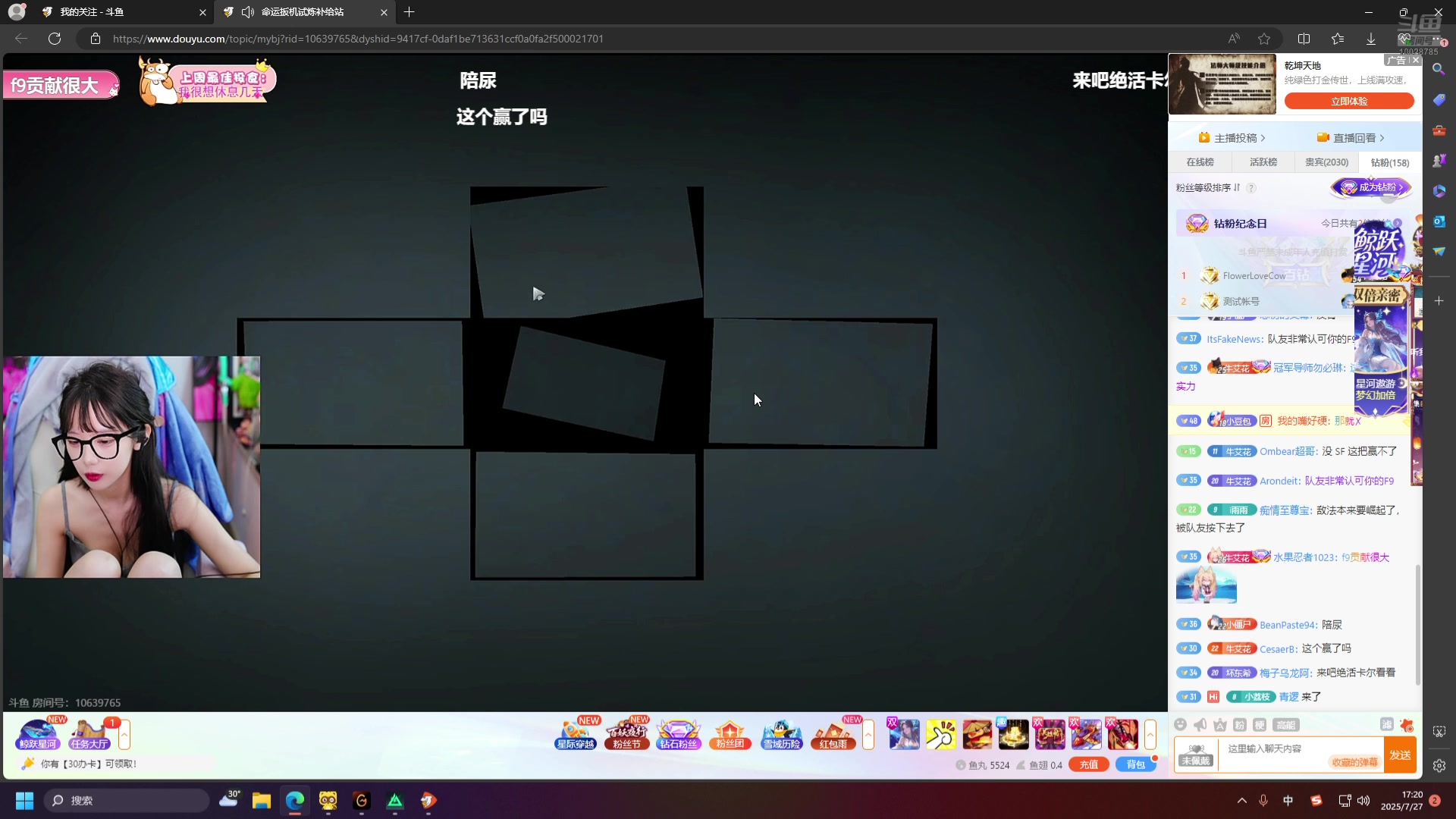Click the 高能 high-energy danmaku icon
1456x819 pixels.
(1286, 725)
